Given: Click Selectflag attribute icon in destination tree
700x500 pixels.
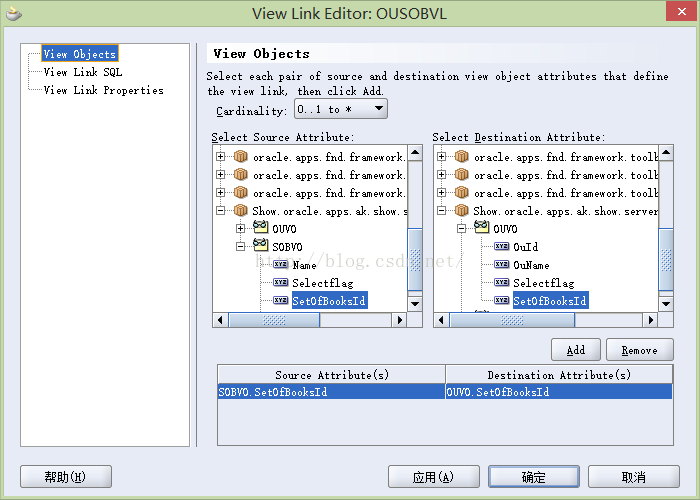Looking at the screenshot, I should (x=502, y=282).
